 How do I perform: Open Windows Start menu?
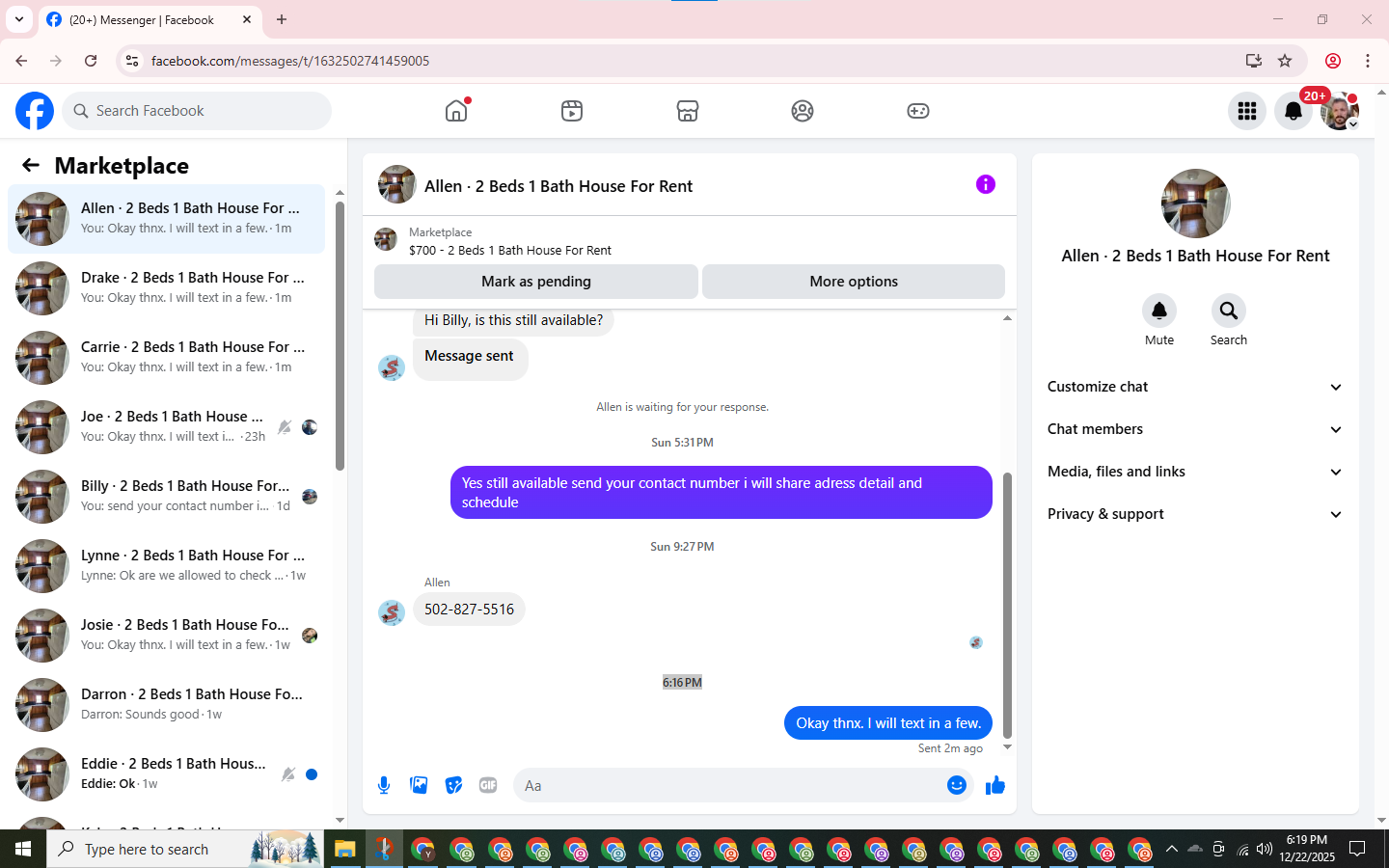(23, 849)
